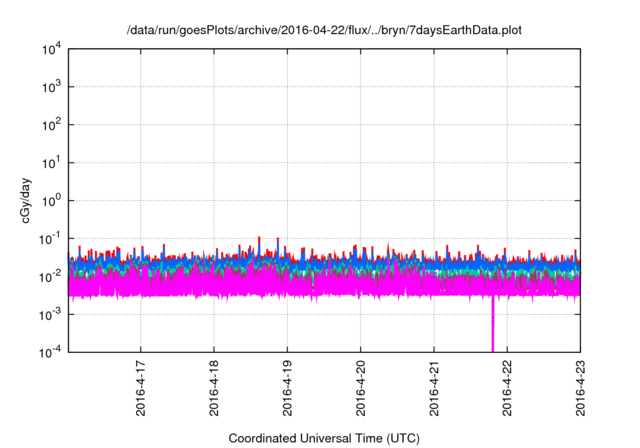Select the 2016-4-17 date tick label

[x=140, y=388]
